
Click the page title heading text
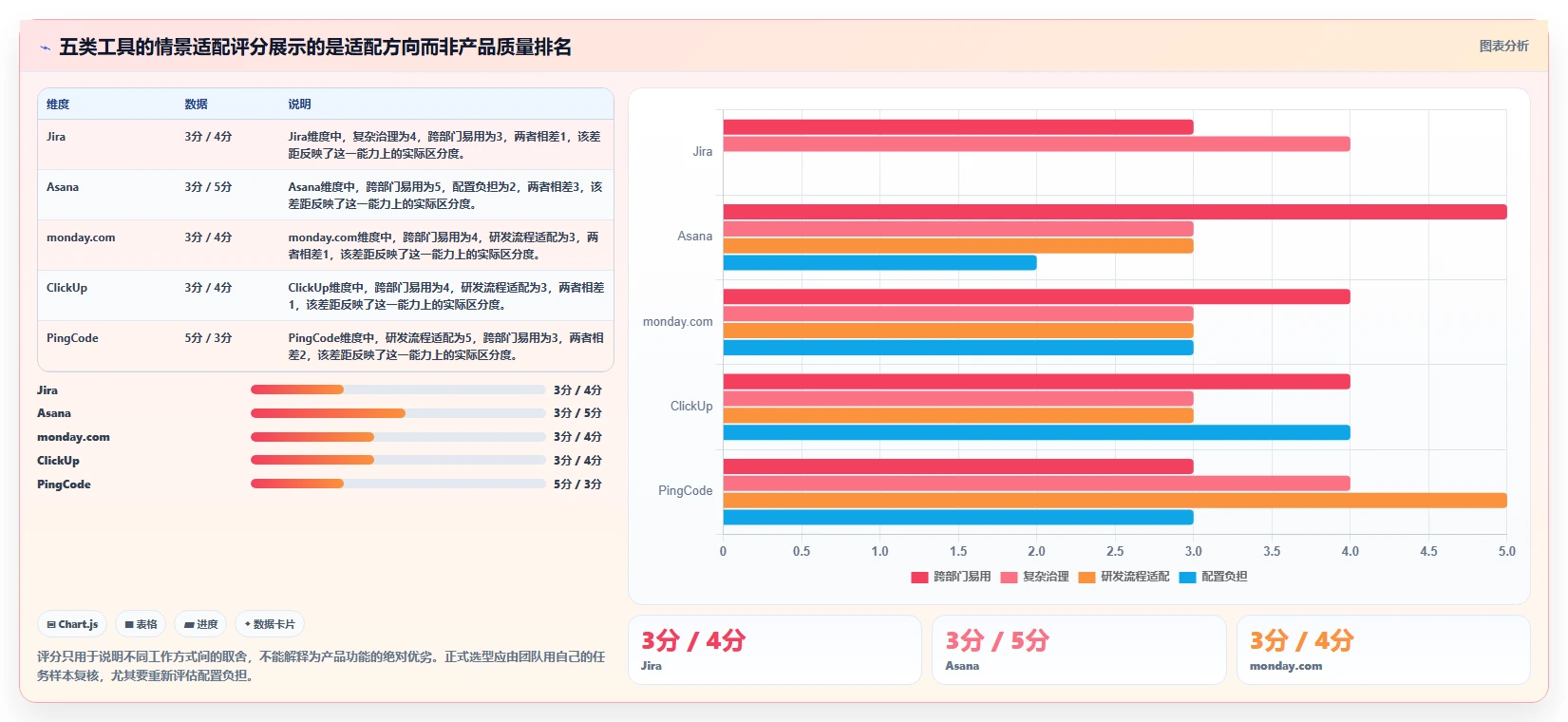(315, 47)
